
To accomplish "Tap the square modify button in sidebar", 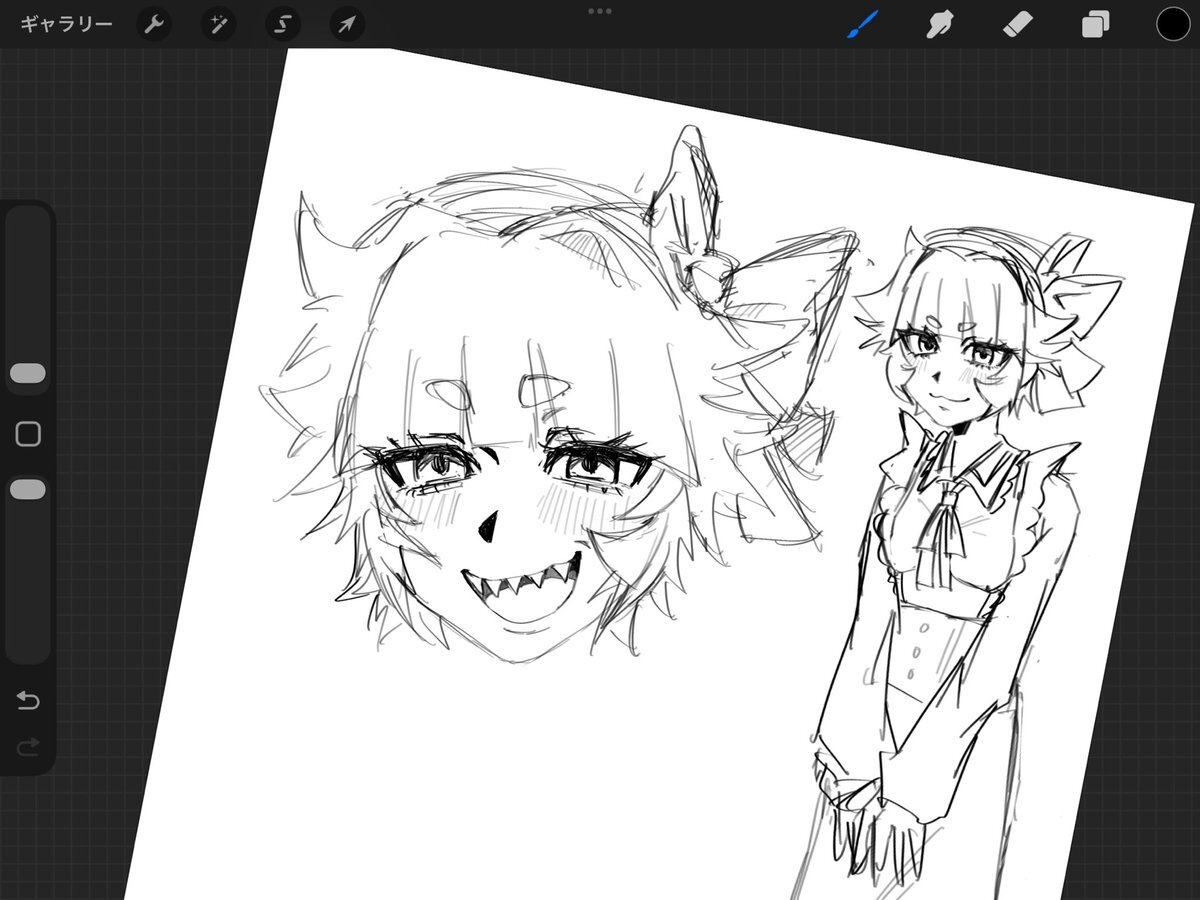I will pos(28,434).
